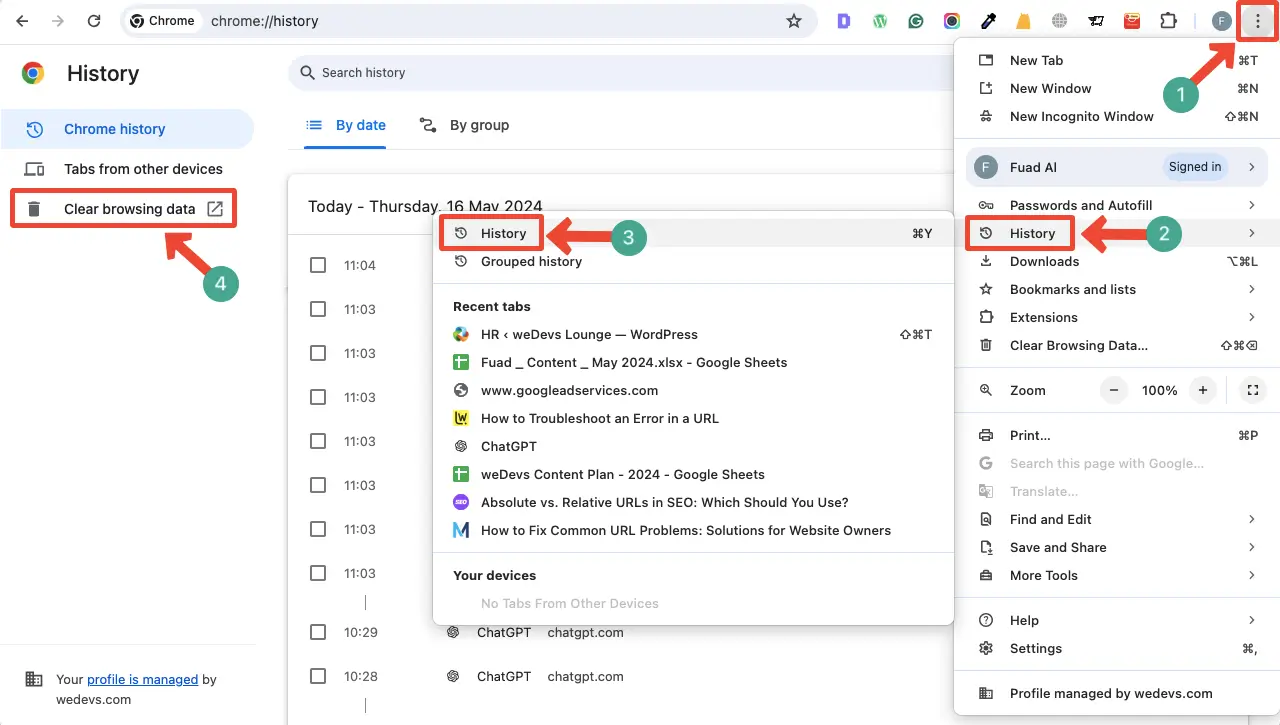Reopen How to Troubleshoot an Error in a URL
The width and height of the screenshot is (1280, 725).
click(692, 418)
